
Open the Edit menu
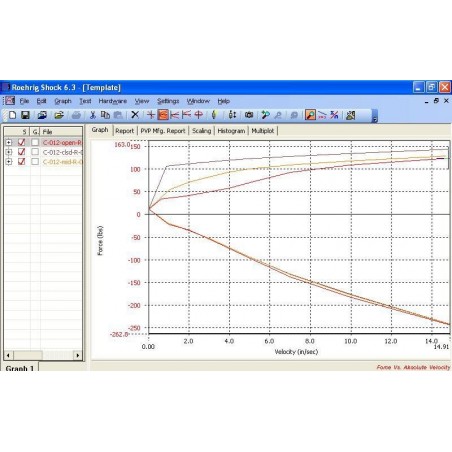41,101
